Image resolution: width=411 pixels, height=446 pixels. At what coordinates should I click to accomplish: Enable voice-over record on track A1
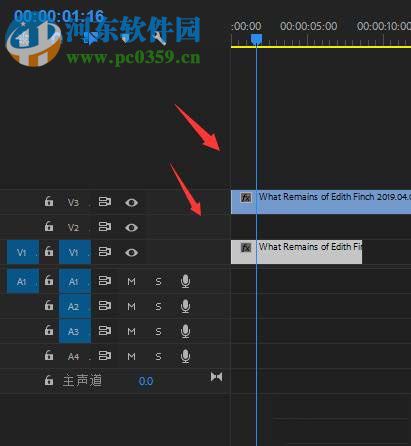coord(185,281)
